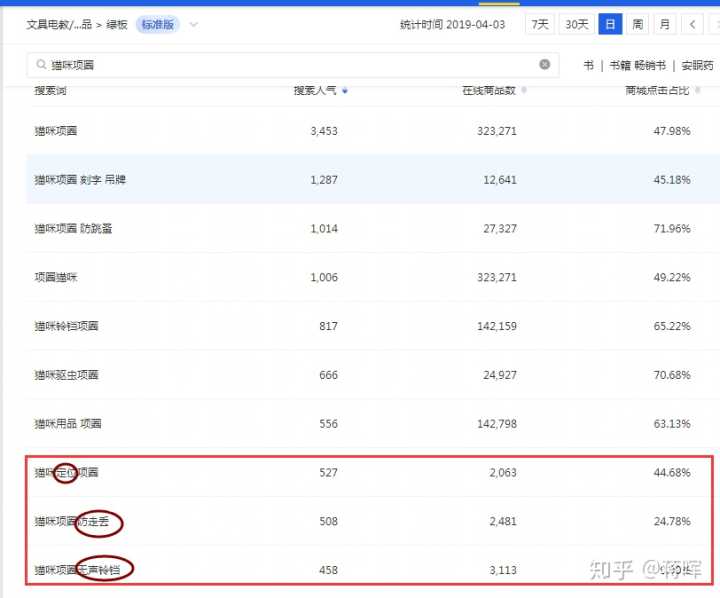Clear the search box with the X icon

click(x=544, y=64)
